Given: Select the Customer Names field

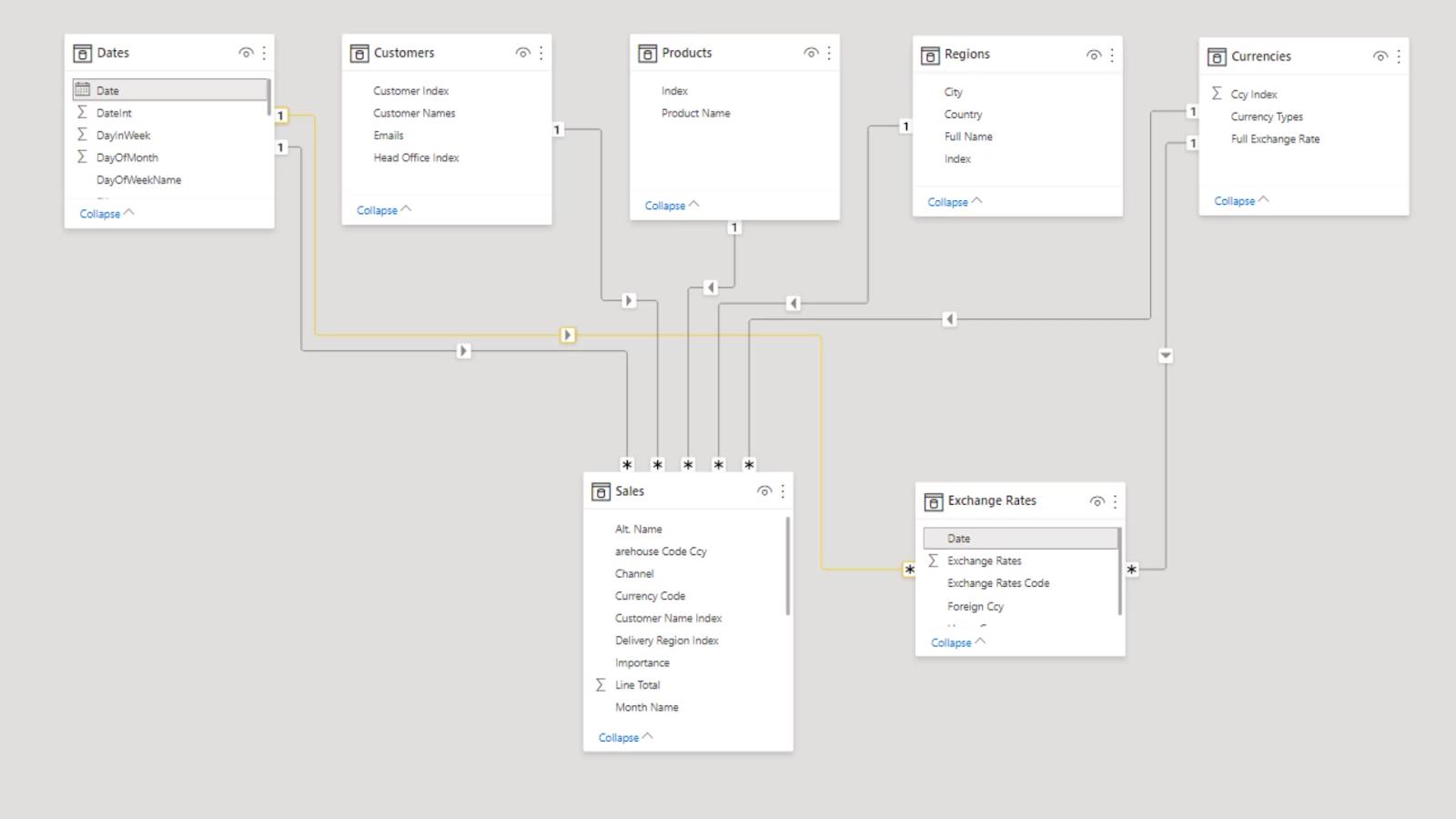Looking at the screenshot, I should click(414, 113).
